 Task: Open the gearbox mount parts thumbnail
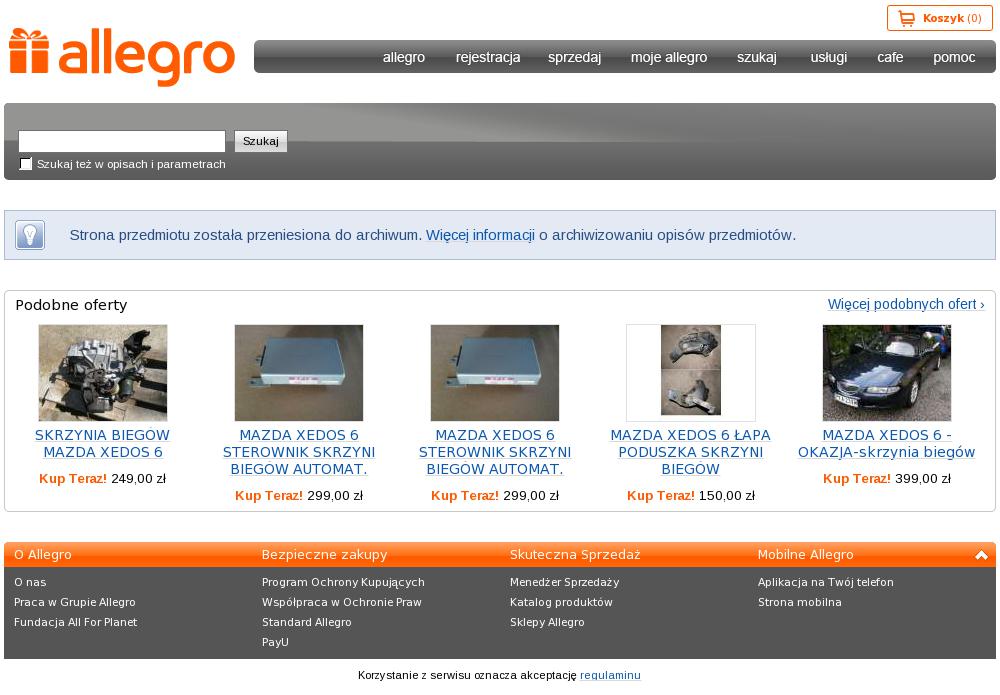point(691,372)
